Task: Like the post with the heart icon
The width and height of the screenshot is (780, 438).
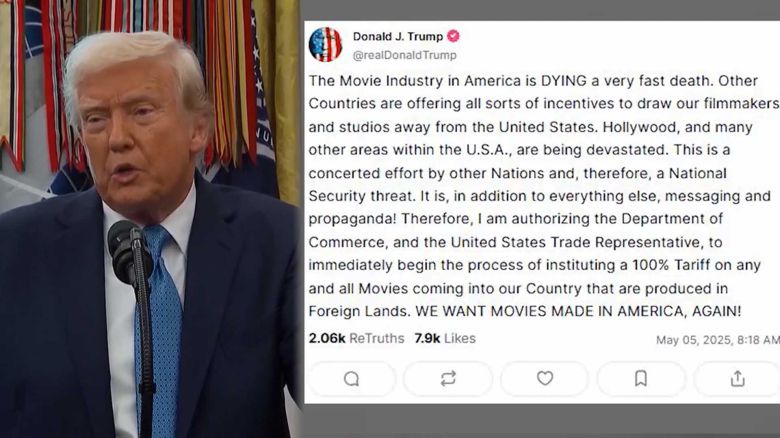Action: [545, 378]
